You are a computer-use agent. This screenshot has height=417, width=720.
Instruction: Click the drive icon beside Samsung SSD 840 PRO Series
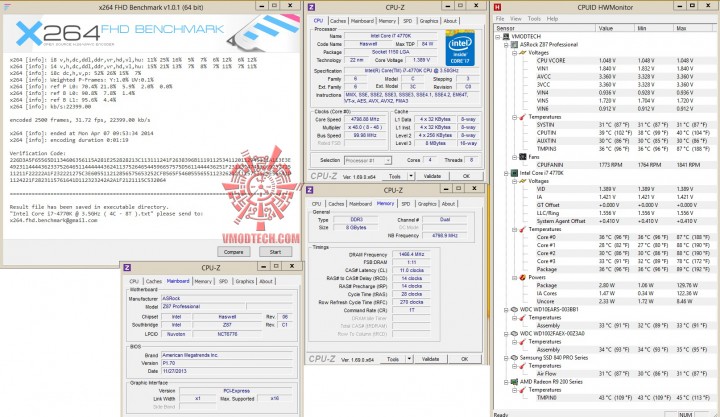(515, 358)
